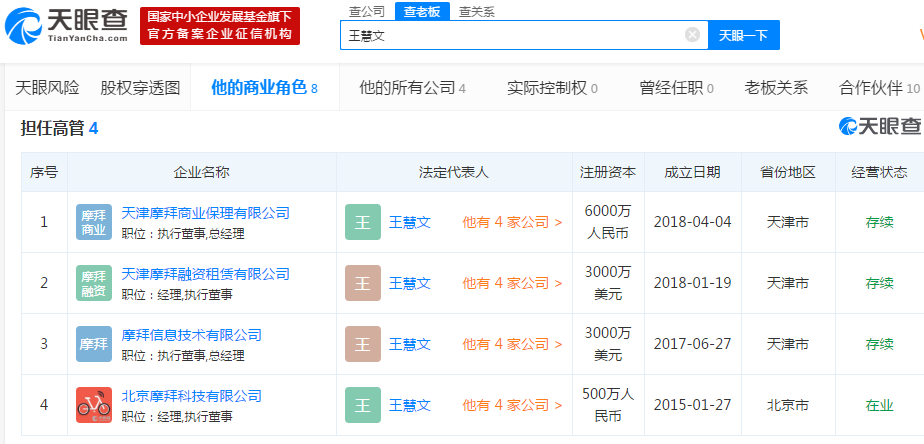Viewport: 924px width, 444px height.
Task: Click the 在业 status cell
Action: pos(880,405)
